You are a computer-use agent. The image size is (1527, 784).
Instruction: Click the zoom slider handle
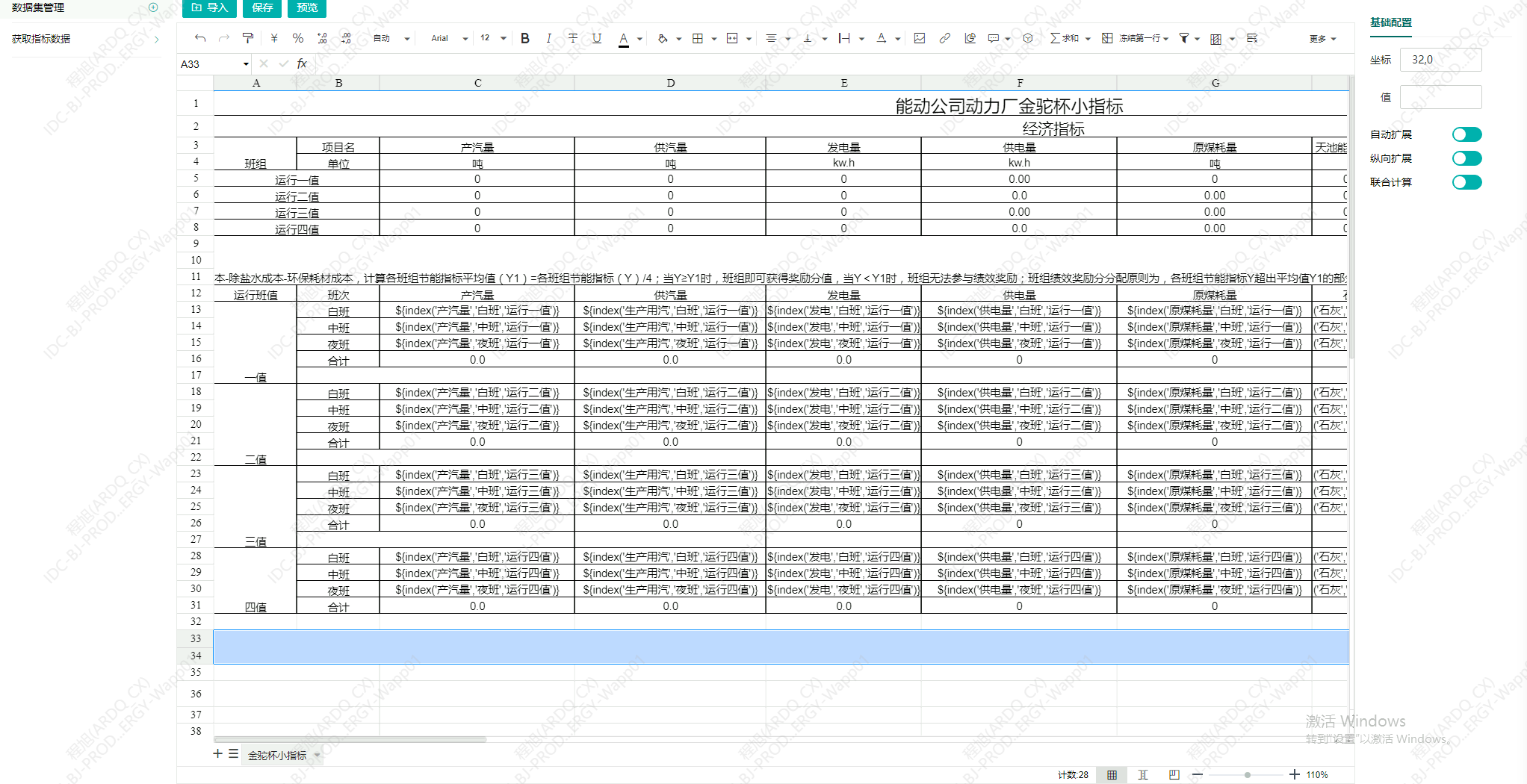1247,775
